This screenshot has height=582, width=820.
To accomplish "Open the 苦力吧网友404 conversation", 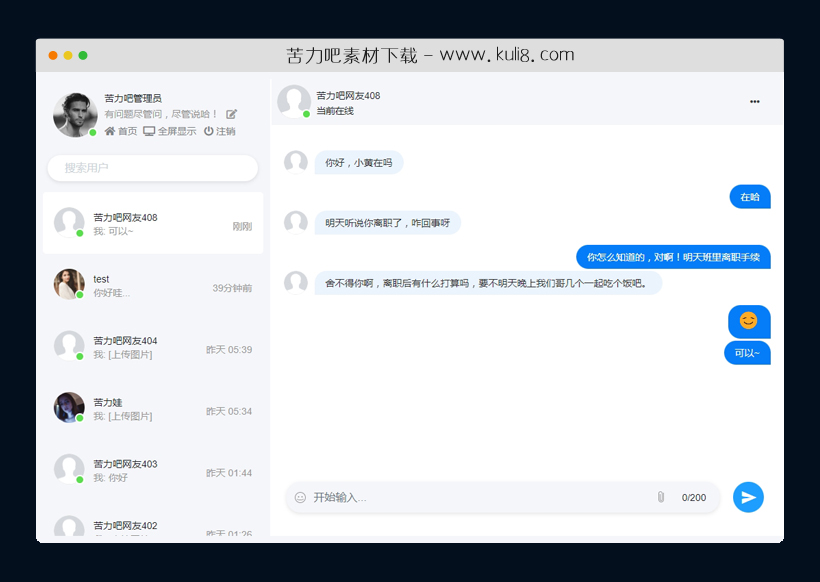I will [152, 348].
